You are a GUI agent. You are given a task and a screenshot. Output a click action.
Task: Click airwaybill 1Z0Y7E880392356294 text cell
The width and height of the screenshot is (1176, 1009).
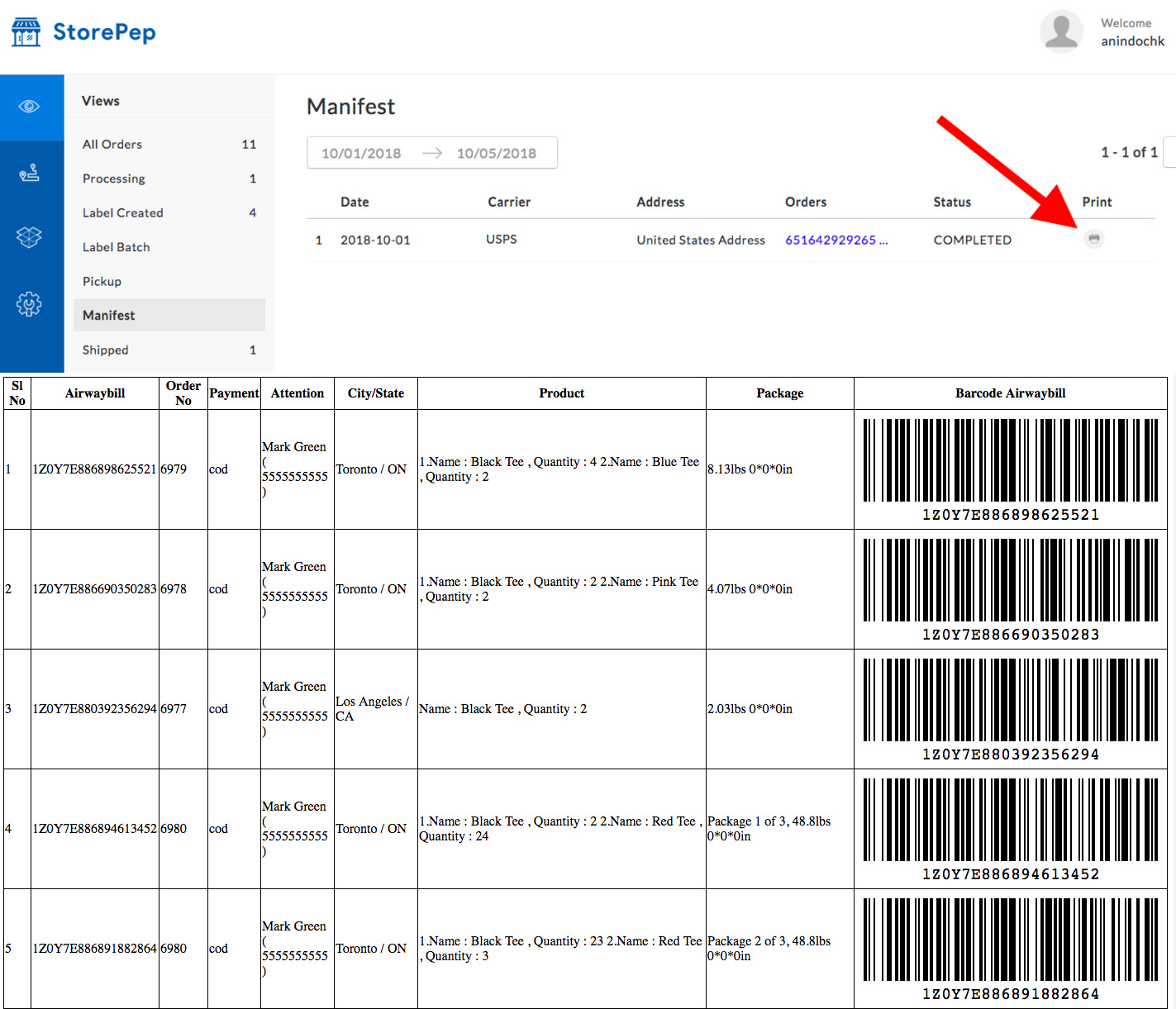[94, 709]
